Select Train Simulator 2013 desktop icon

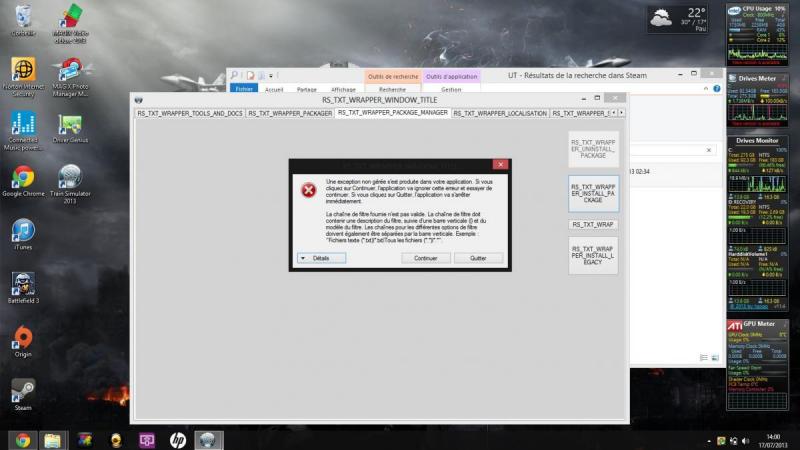click(x=70, y=184)
